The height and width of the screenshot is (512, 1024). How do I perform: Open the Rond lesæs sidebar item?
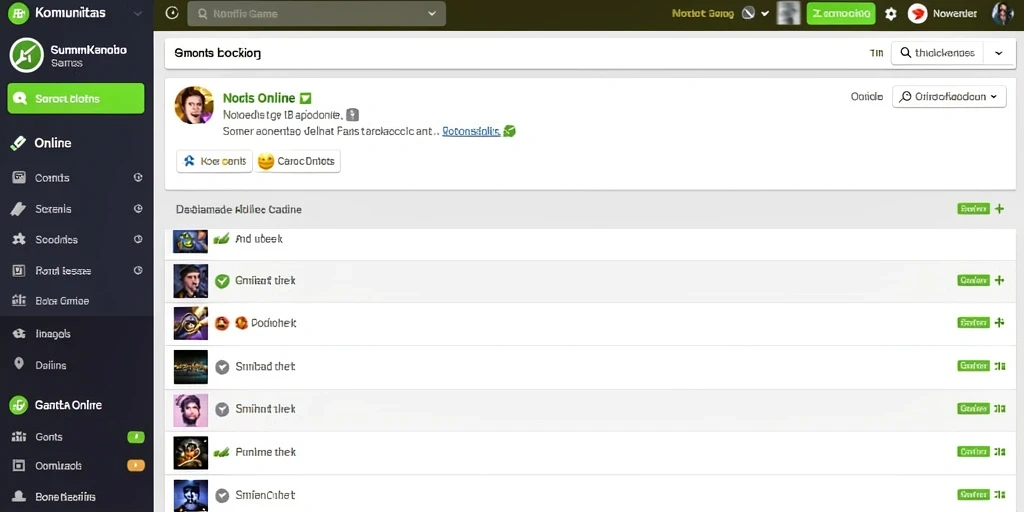[63, 270]
